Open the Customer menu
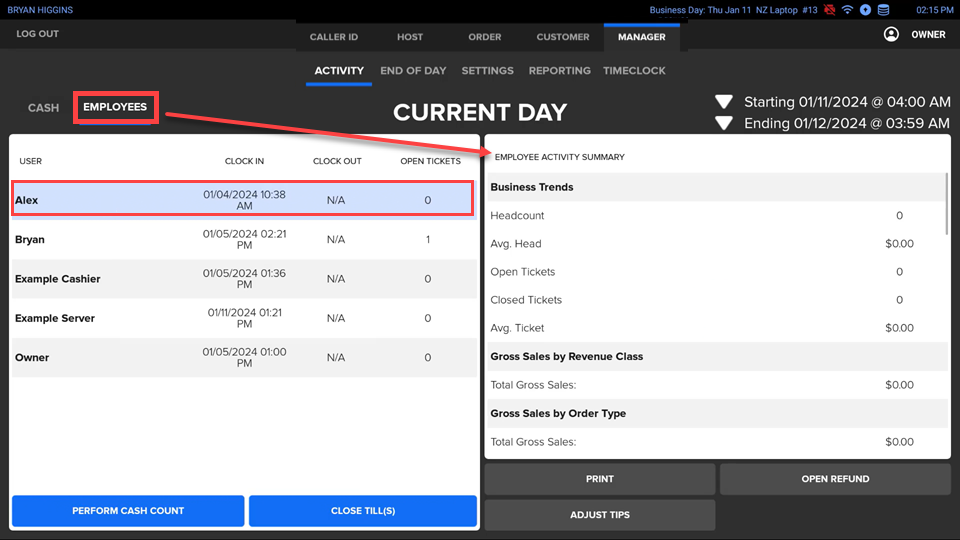This screenshot has width=960, height=540. (563, 37)
